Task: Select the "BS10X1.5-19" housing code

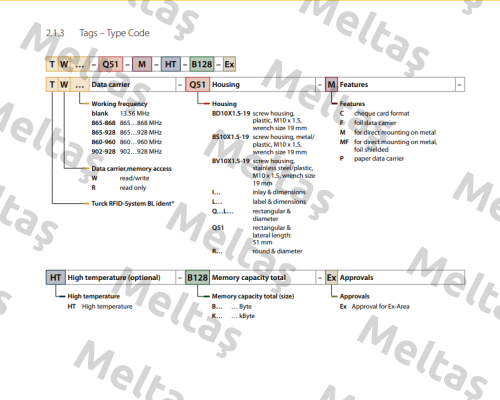Action: tap(231, 137)
